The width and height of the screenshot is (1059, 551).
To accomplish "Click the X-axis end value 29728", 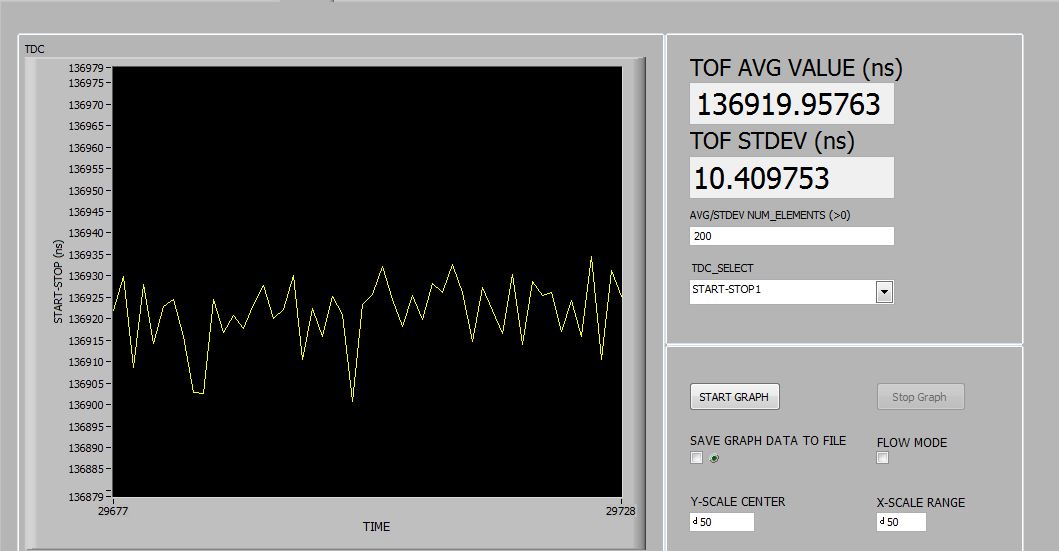I will coord(621,511).
